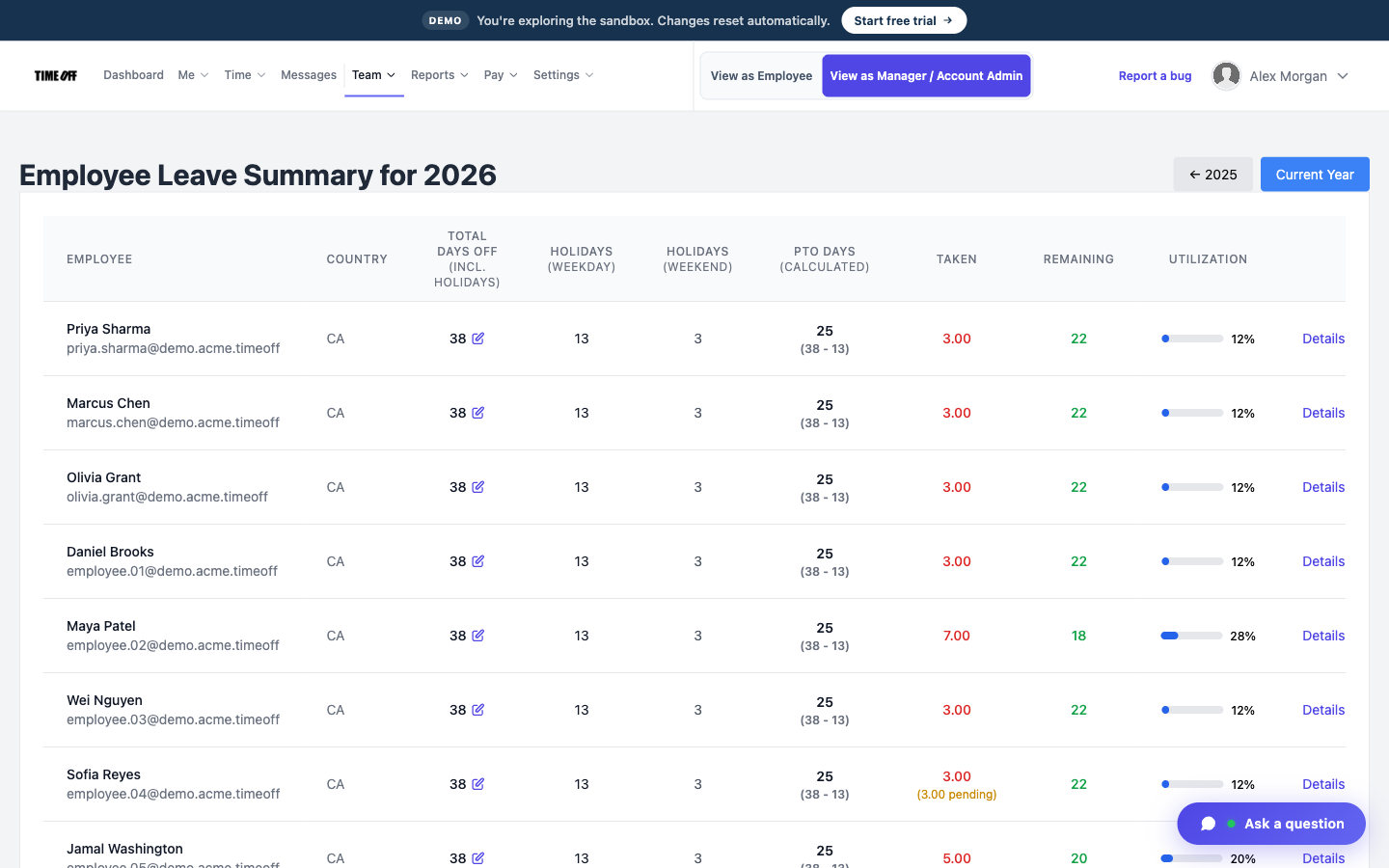Edit total days off for Olivia Grant
1389x868 pixels.
click(478, 487)
